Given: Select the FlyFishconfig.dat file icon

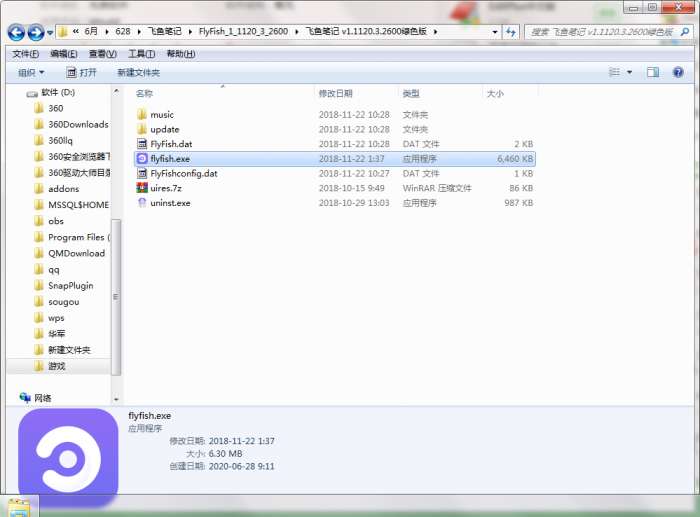Looking at the screenshot, I should click(142, 173).
